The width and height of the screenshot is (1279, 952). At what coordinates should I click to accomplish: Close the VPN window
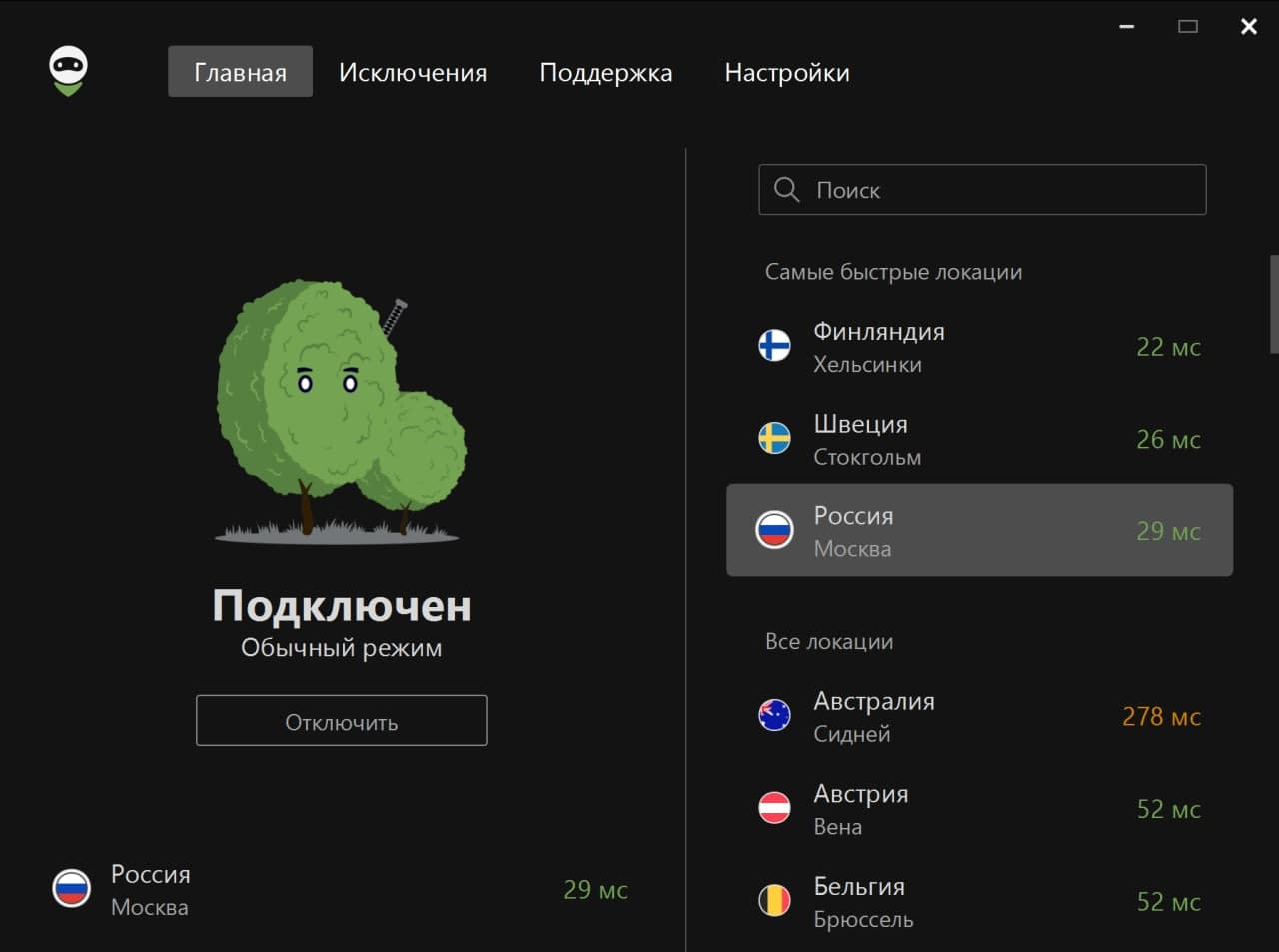pyautogui.click(x=1249, y=27)
